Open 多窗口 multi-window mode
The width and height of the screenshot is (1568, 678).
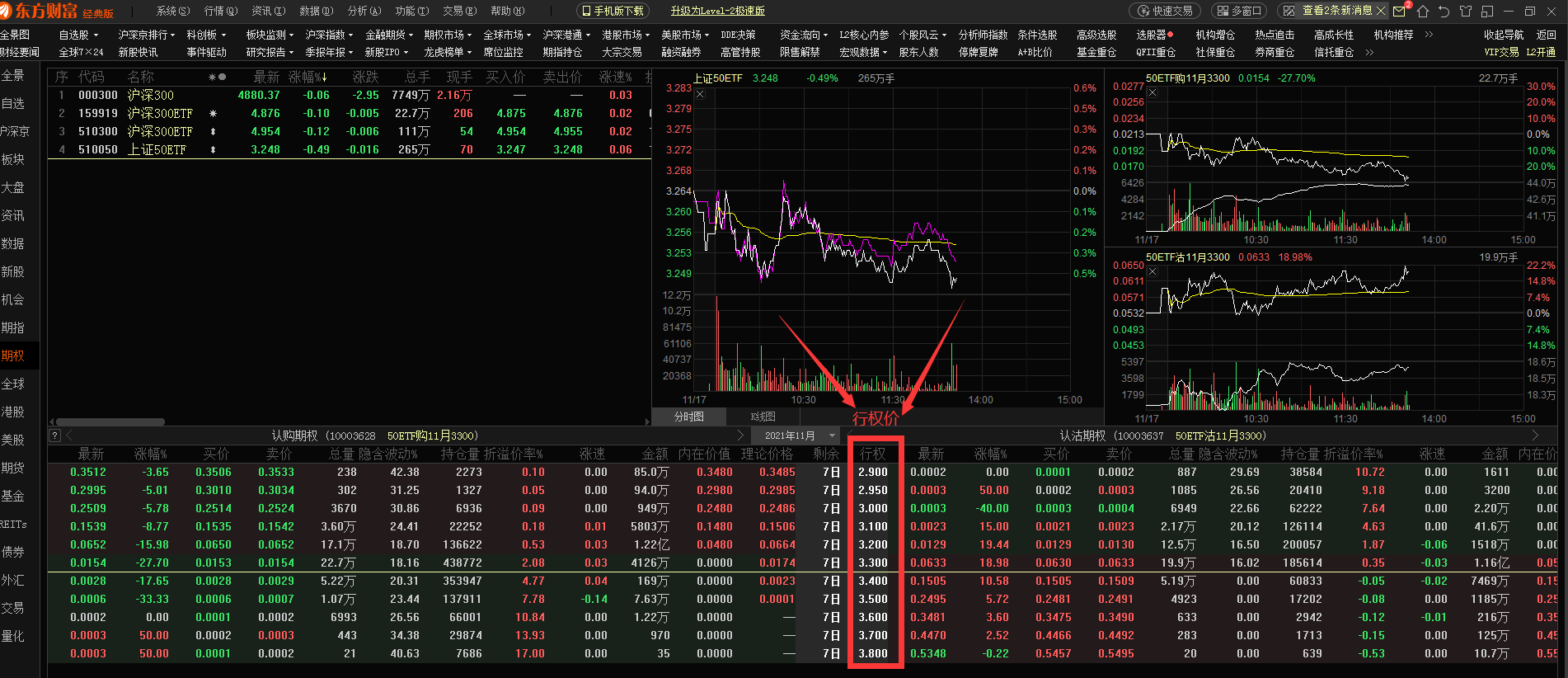[1240, 11]
